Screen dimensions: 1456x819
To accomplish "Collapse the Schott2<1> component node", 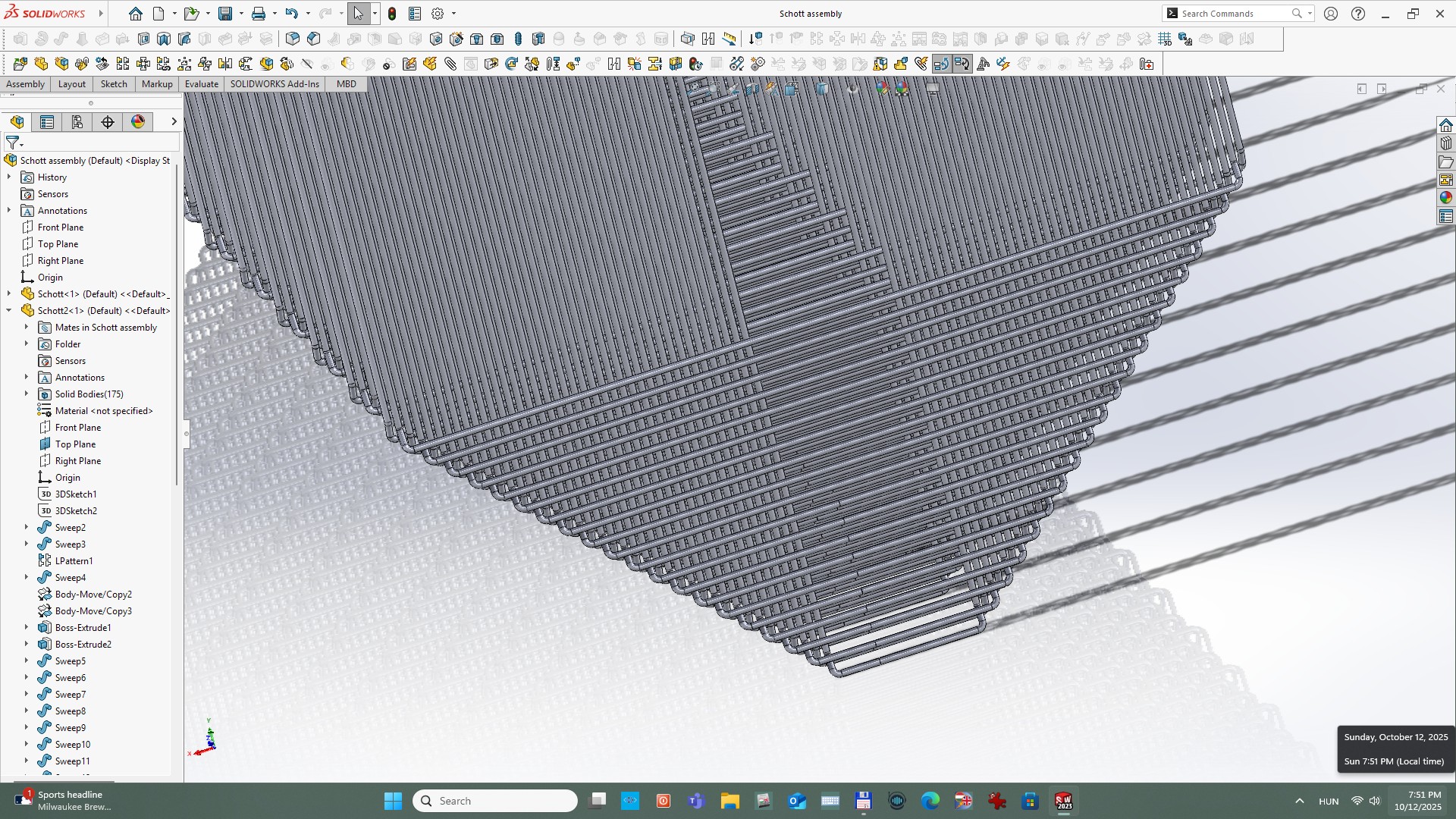I will point(9,310).
